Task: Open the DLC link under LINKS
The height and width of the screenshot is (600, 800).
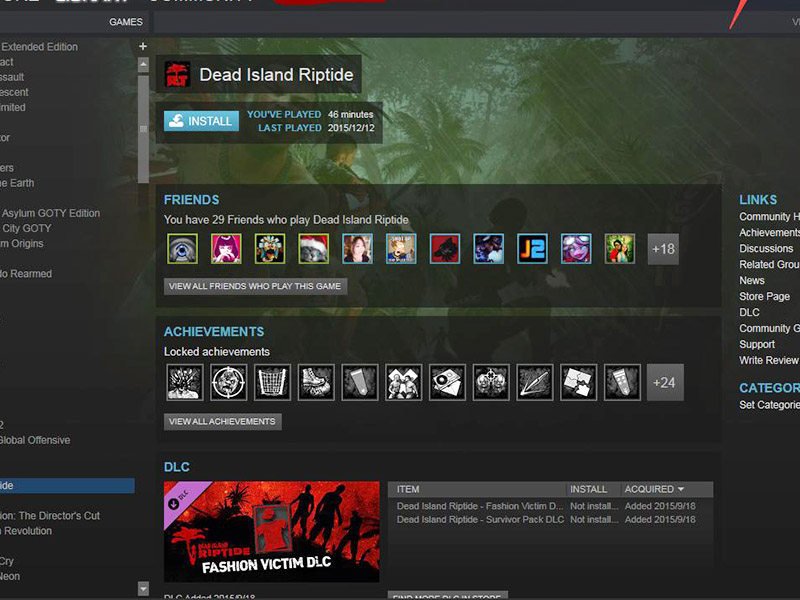Action: pos(749,312)
